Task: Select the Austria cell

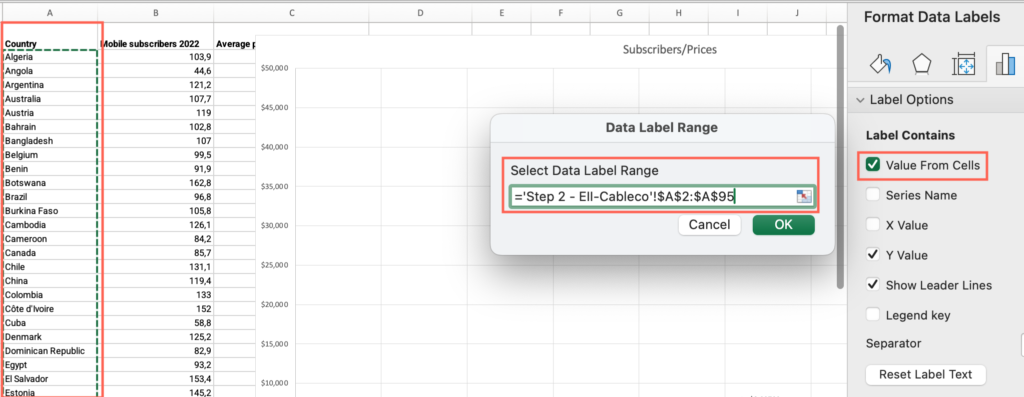Action: pos(50,113)
